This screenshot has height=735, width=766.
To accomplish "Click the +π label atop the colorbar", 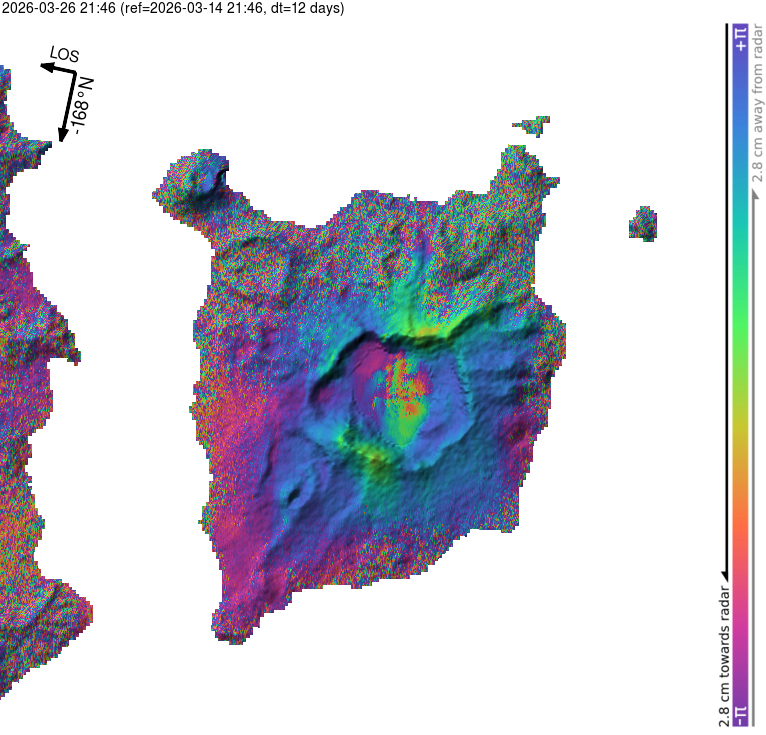I will (741, 37).
